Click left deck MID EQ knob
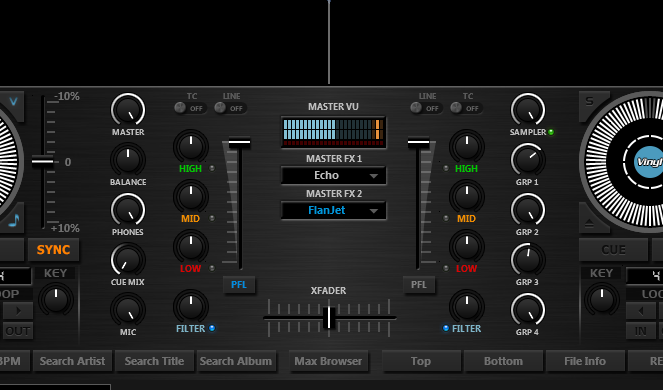 [191, 197]
